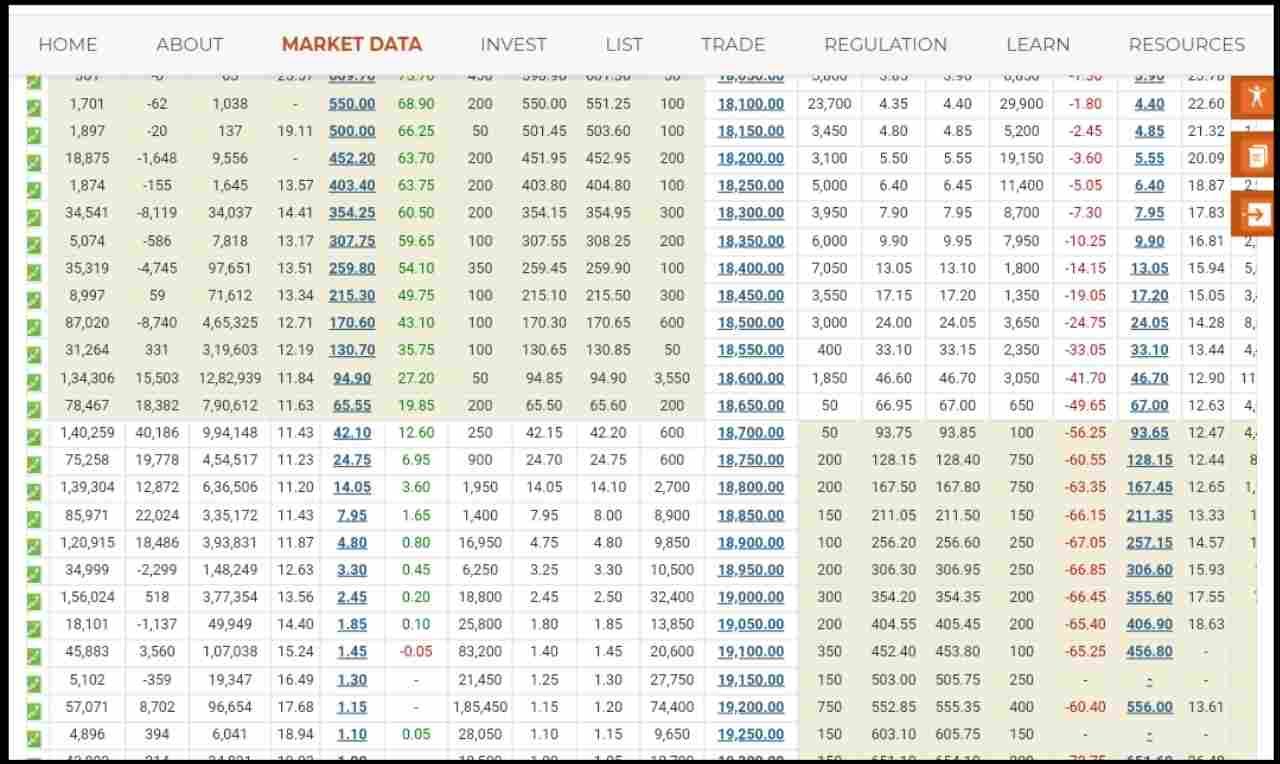Image resolution: width=1280 pixels, height=764 pixels.
Task: Open the chart icon for the 18,700.00 strike row
Action: pos(34,436)
